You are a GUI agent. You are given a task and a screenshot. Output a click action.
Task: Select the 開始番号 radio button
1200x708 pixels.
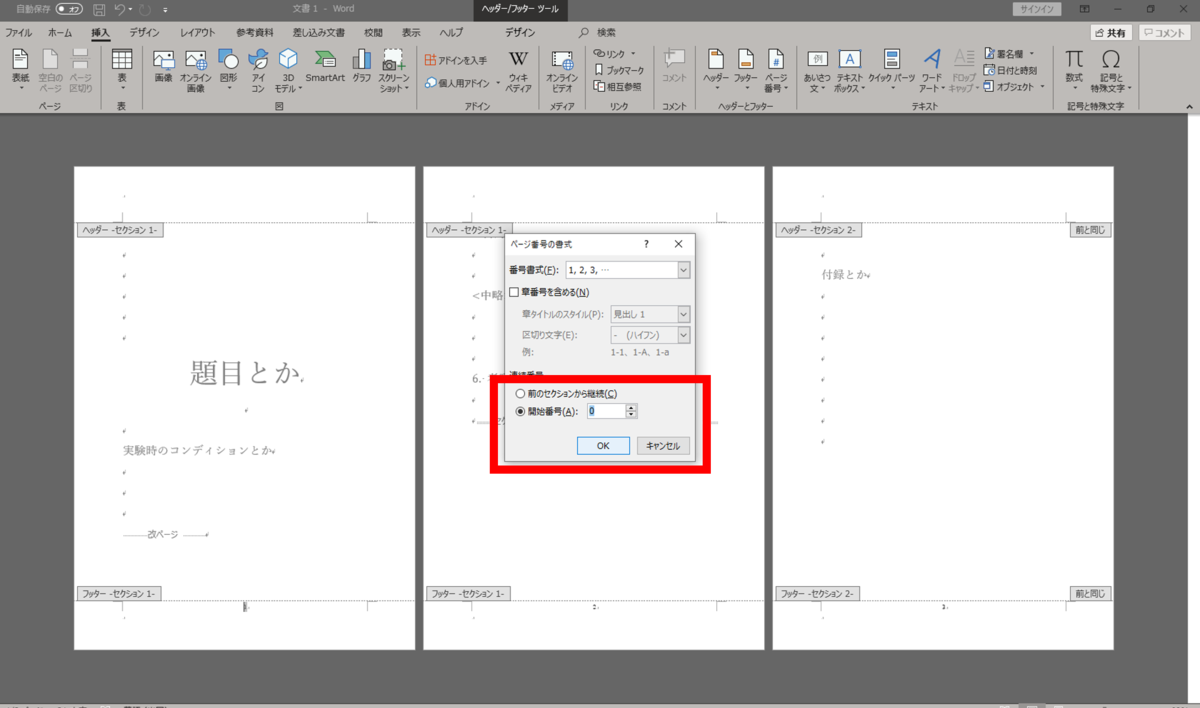coord(520,411)
